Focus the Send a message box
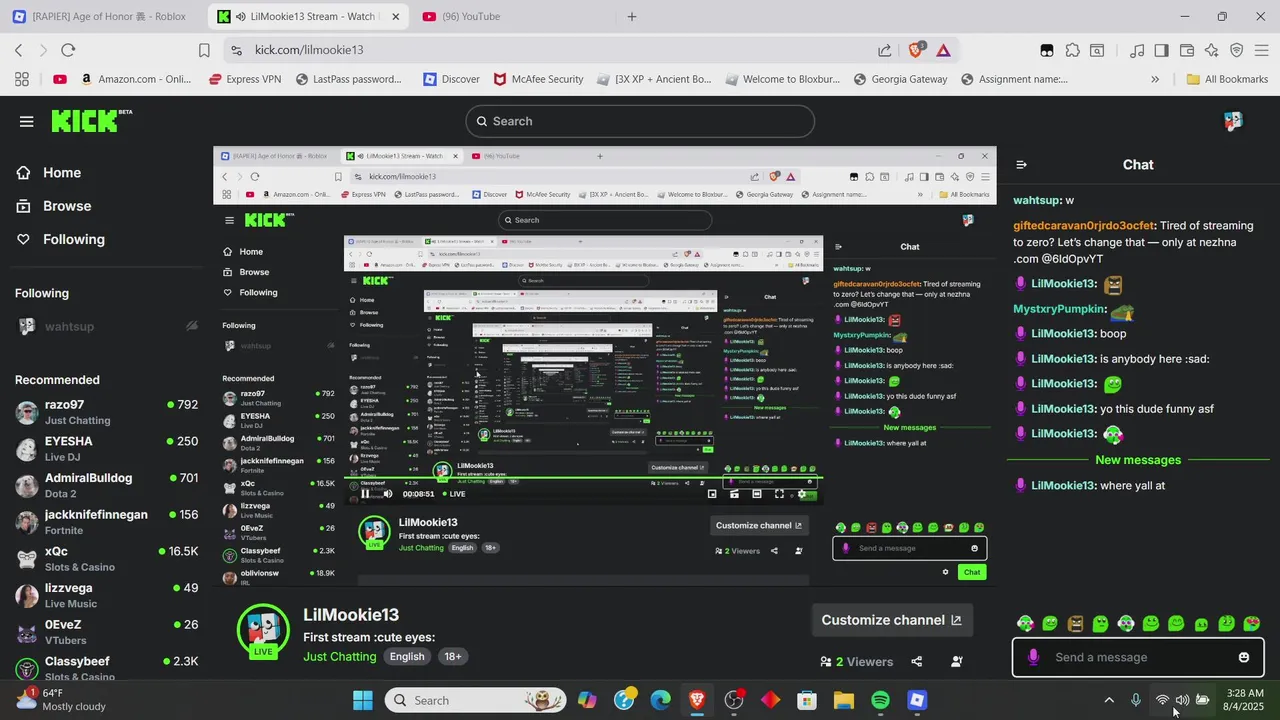This screenshot has width=1280, height=720. pos(1138,657)
